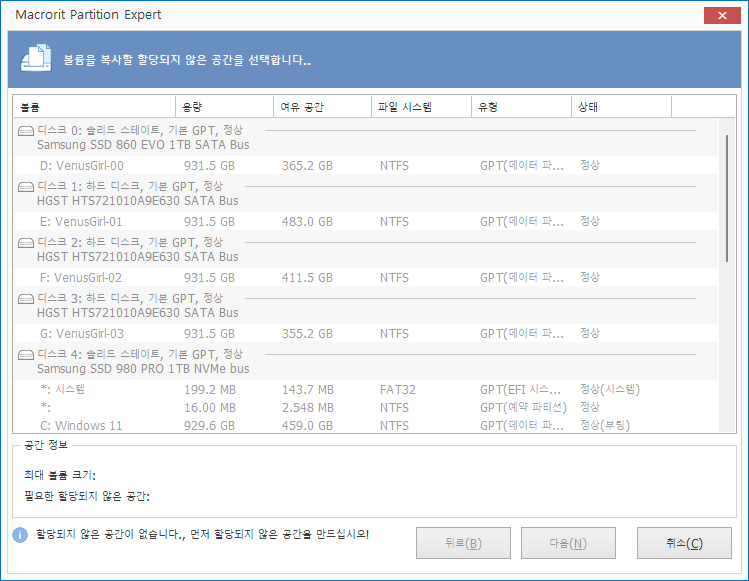
Task: Click the Disk 1 drive icon
Action: 26,187
